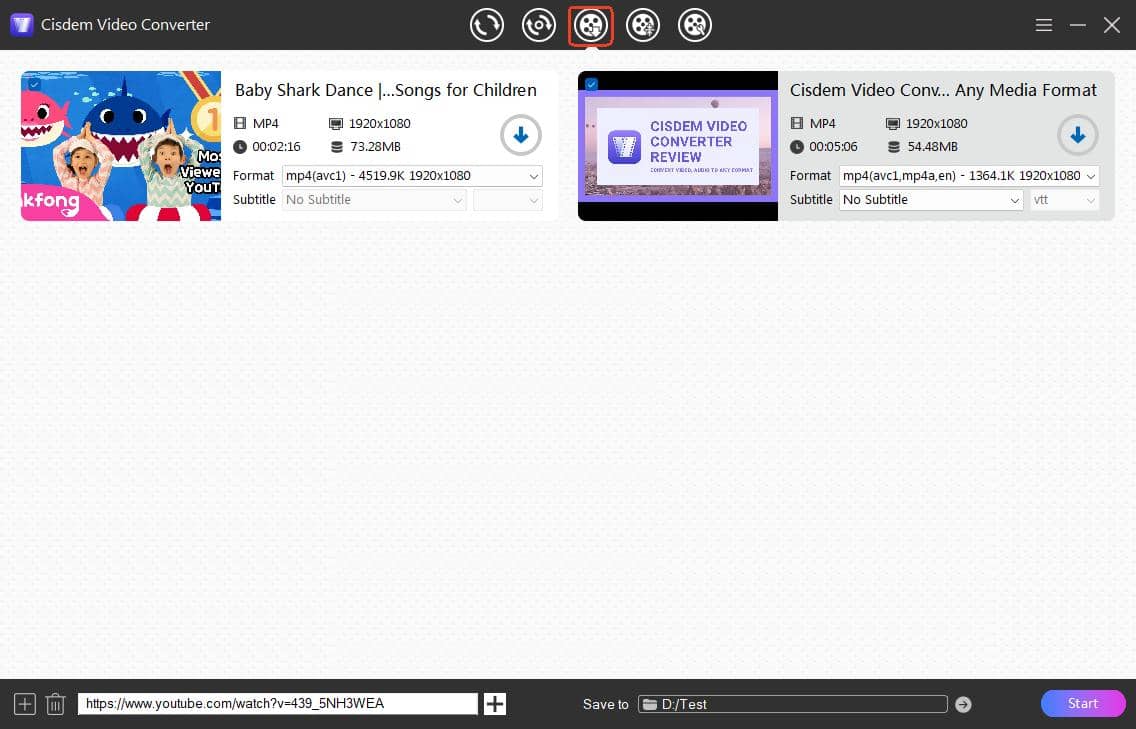Screen dimensions: 1136x729
Task: Click the Cisdem logo at top left
Action: (21, 24)
